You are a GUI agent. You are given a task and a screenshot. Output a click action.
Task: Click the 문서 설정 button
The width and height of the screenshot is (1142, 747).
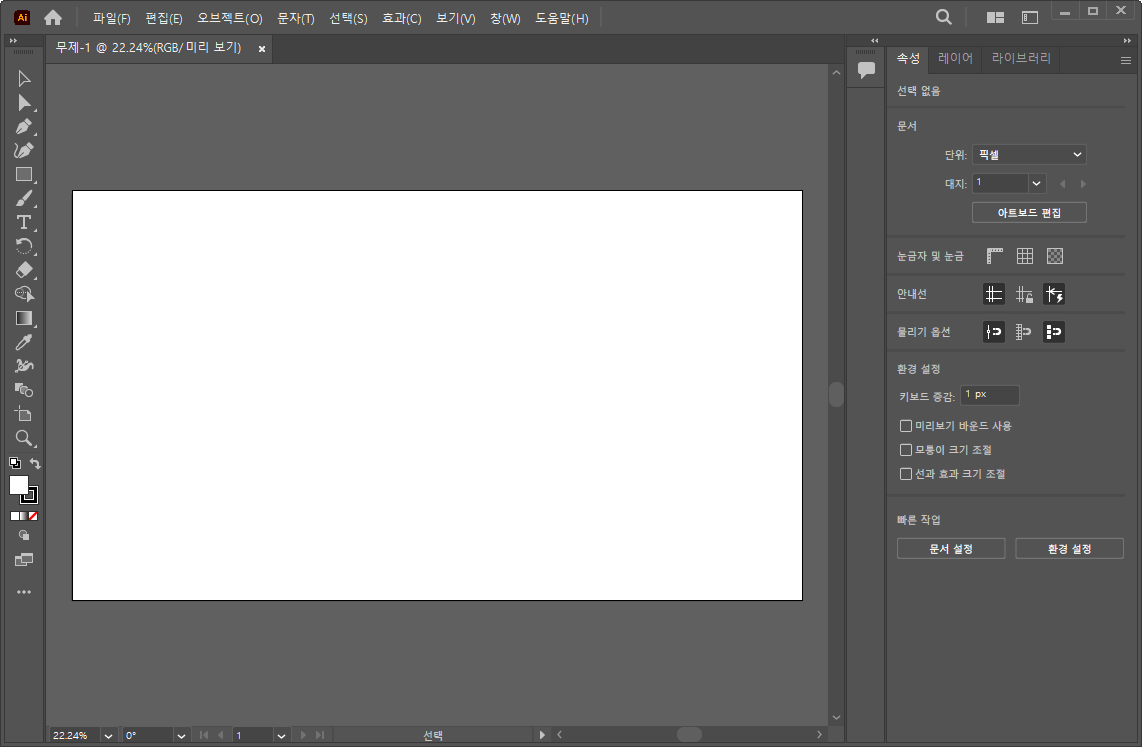pyautogui.click(x=951, y=549)
